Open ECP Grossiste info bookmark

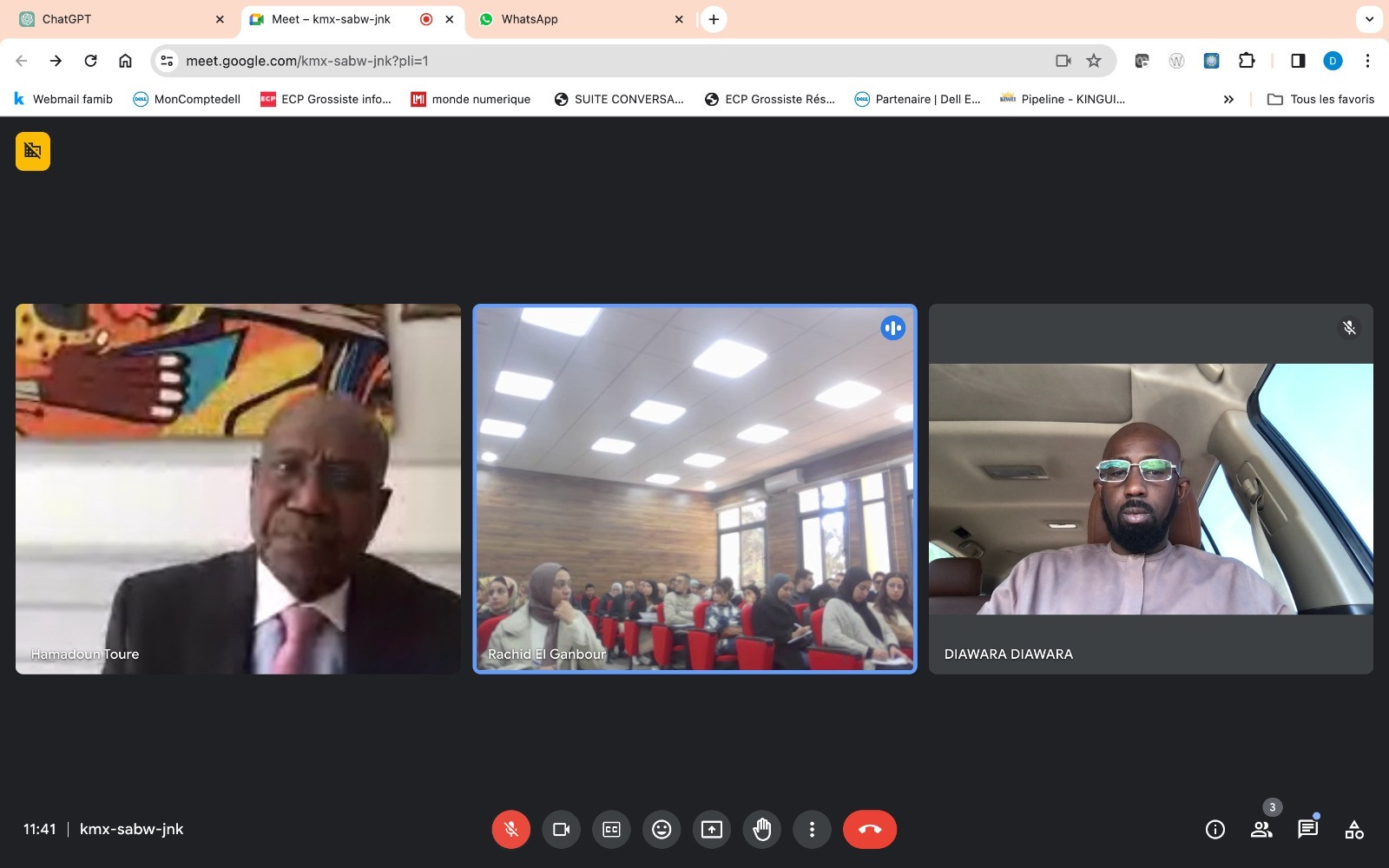(x=326, y=99)
